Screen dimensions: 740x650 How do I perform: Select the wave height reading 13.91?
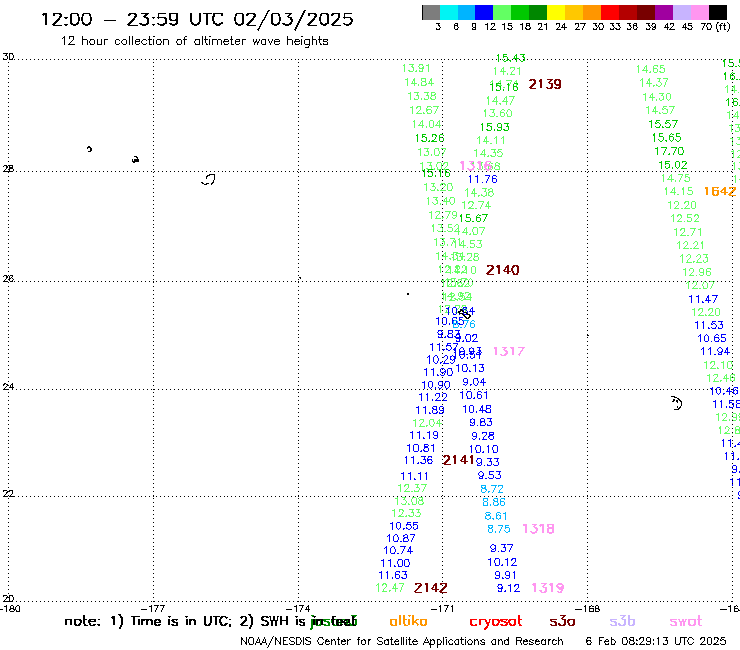(x=416, y=68)
